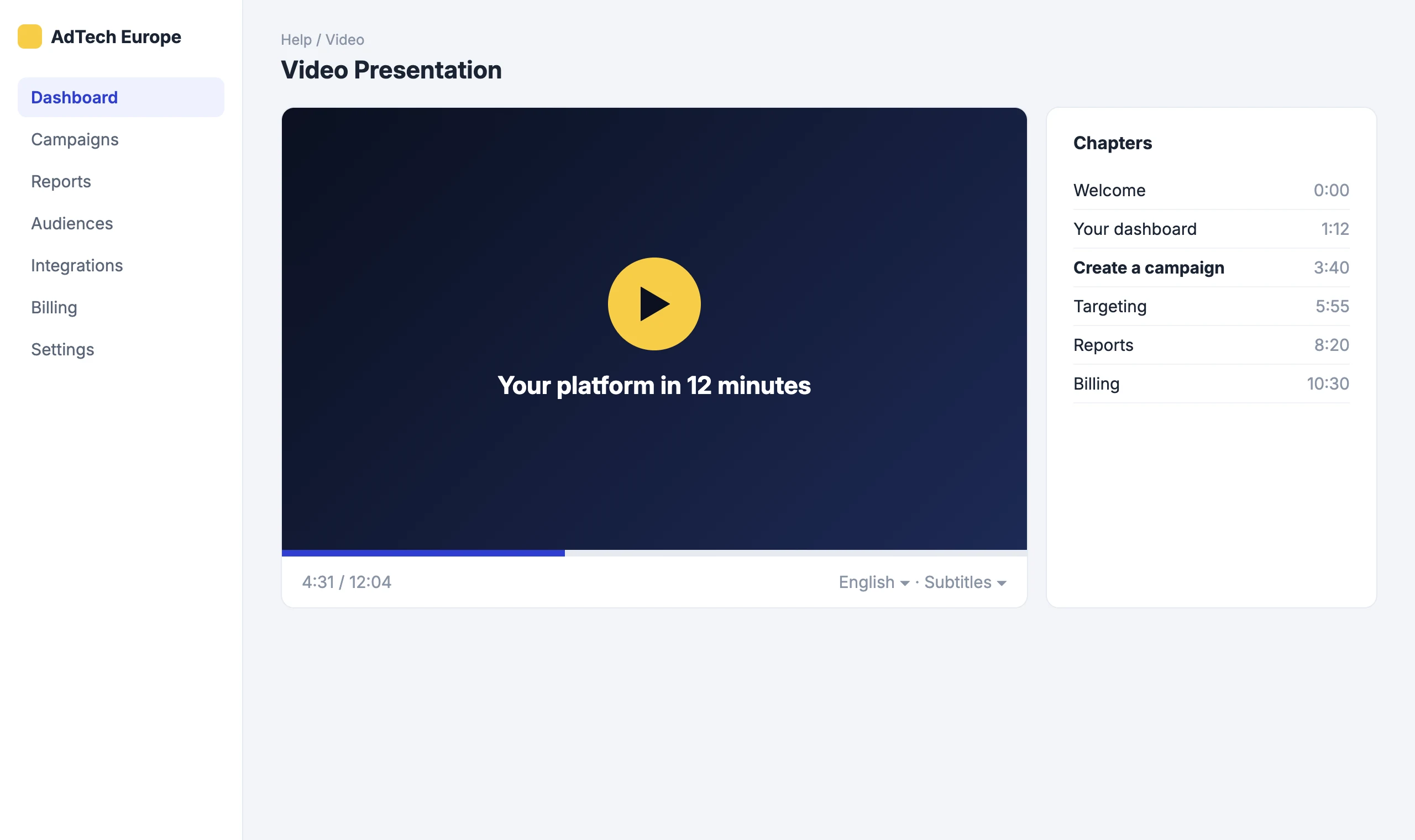Jump to the Reports chapter at 8:20
1415x840 pixels.
(1211, 345)
